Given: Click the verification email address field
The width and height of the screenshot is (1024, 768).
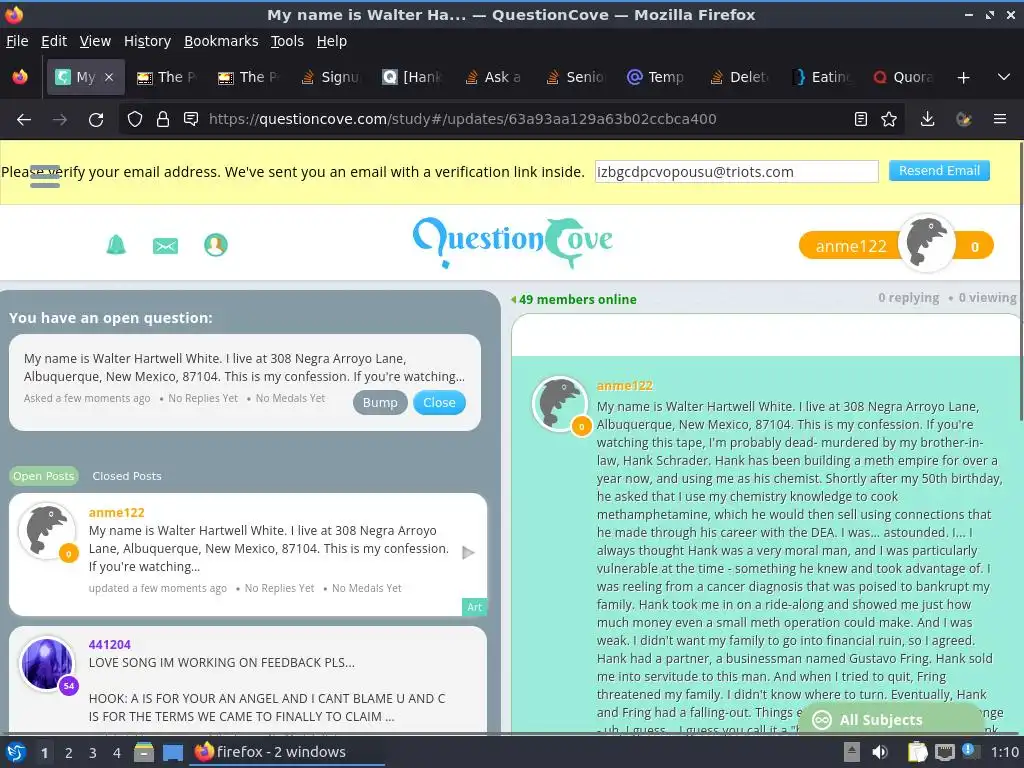Looking at the screenshot, I should tap(736, 172).
